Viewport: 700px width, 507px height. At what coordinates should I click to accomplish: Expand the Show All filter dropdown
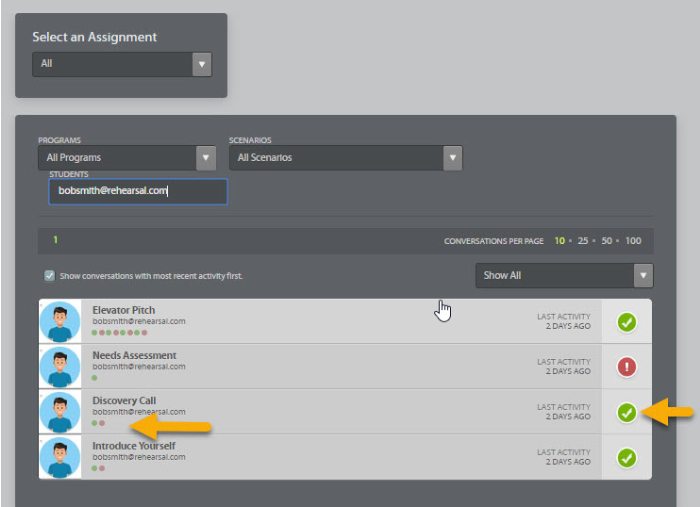click(x=564, y=276)
